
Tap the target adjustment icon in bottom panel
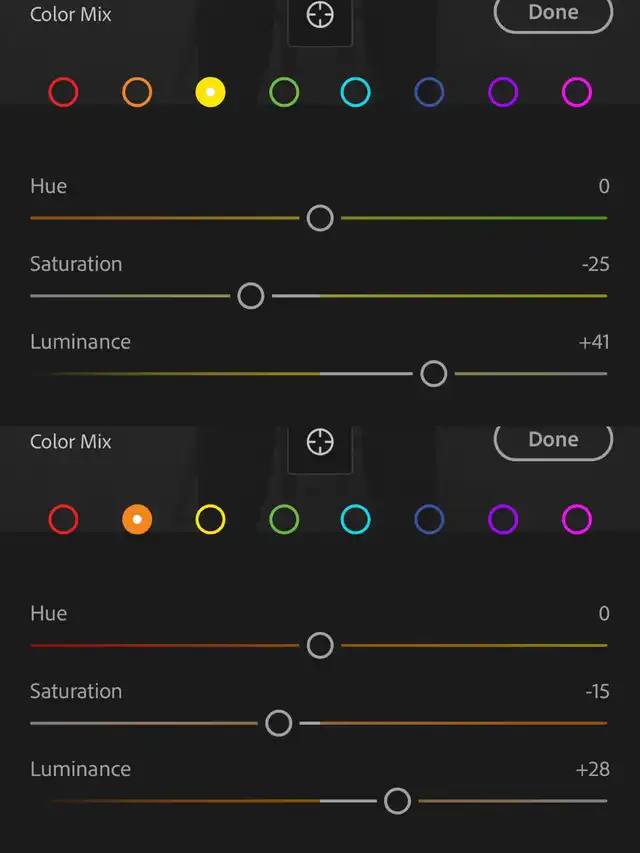319,441
